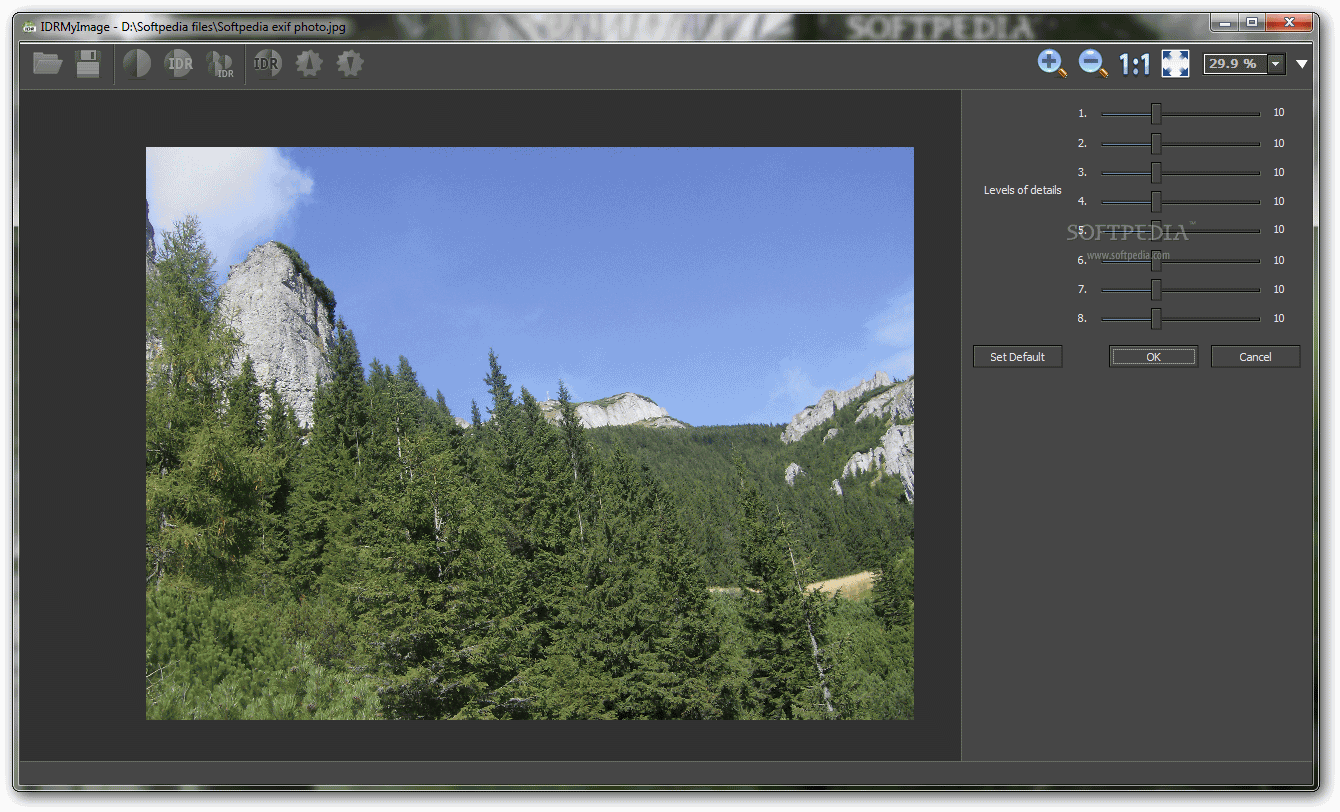Zoom in with the plus magnifier icon
This screenshot has height=812, width=1340.
click(x=1052, y=64)
